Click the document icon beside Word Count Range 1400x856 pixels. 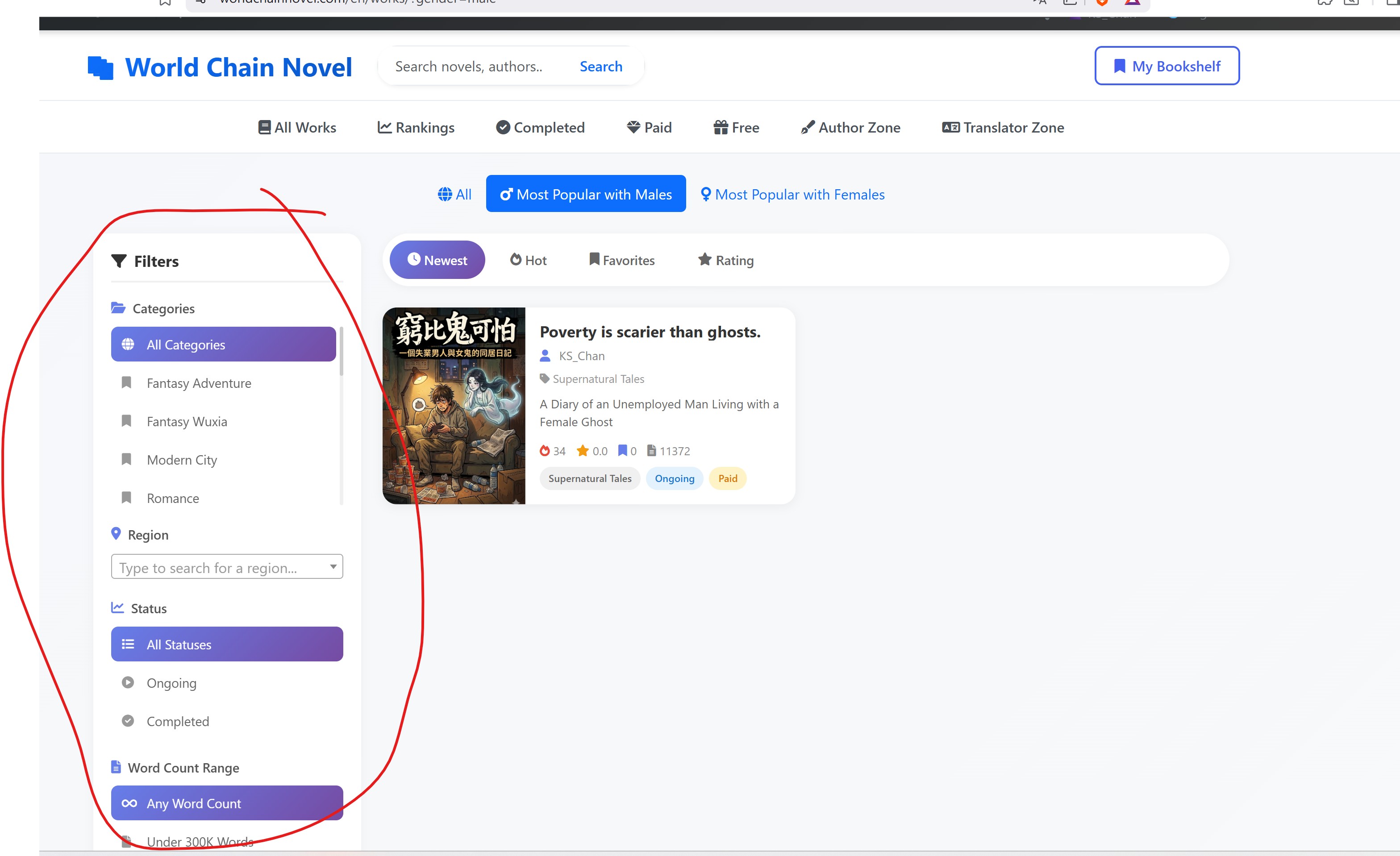pos(116,767)
